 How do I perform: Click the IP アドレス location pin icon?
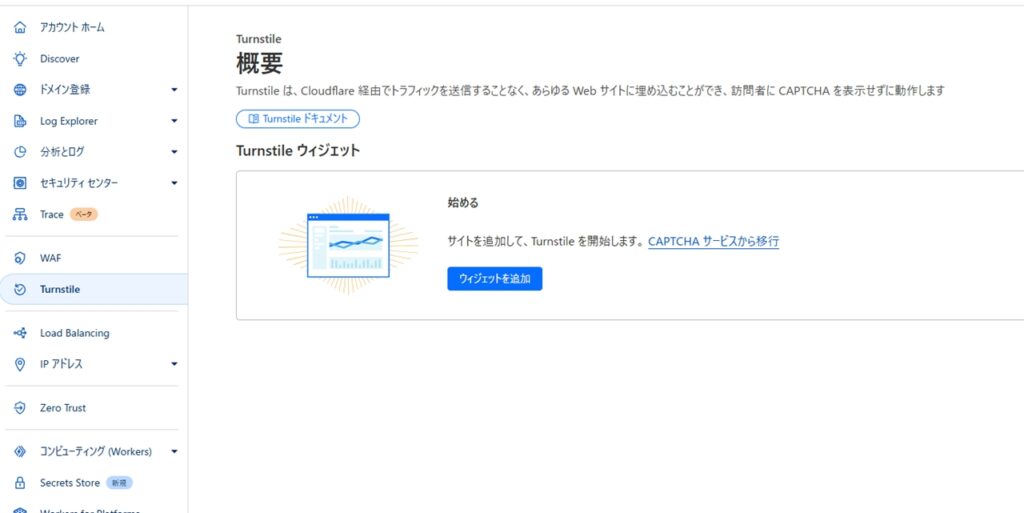point(20,364)
